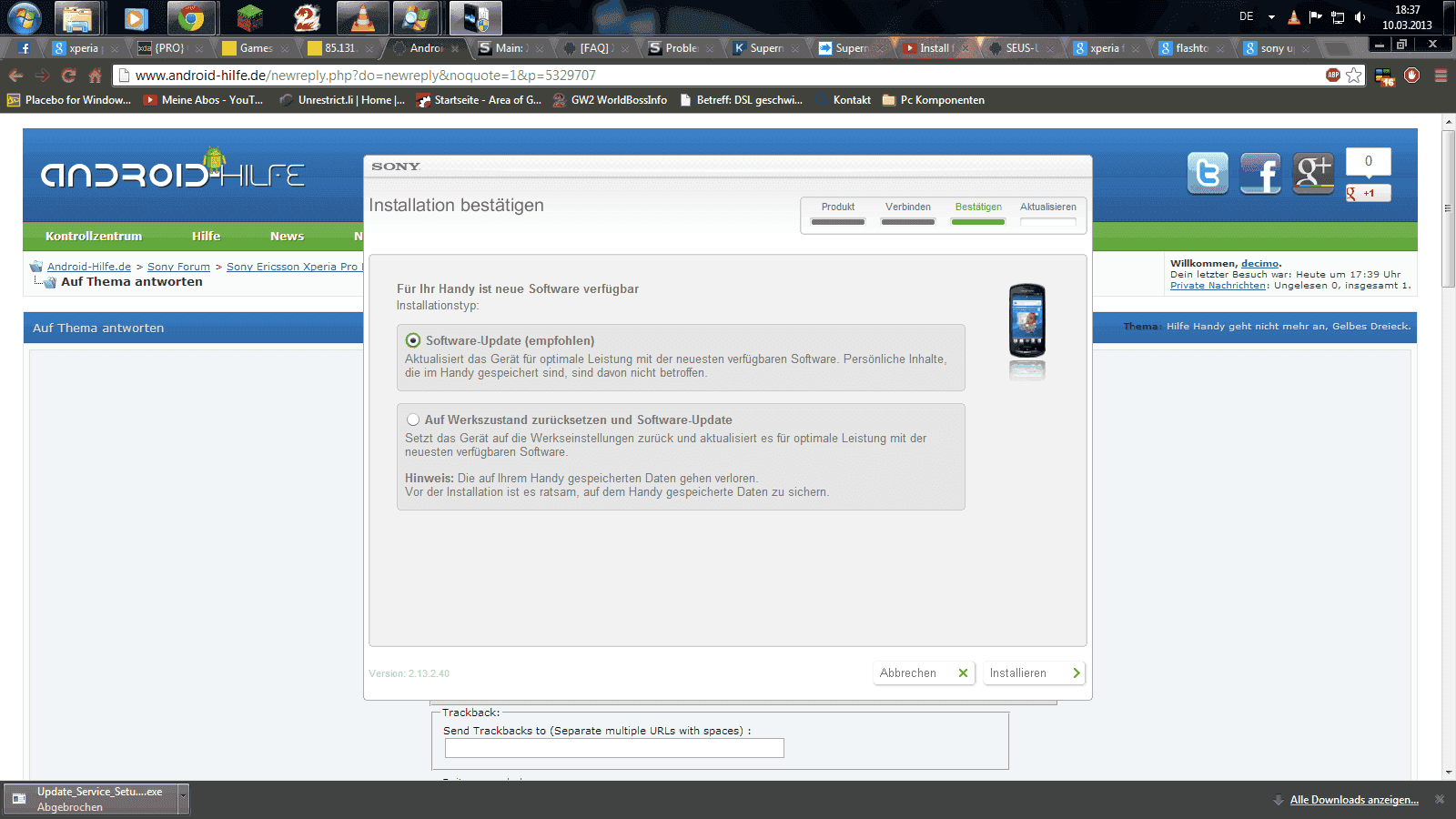Open the GW2 WorldBossInfo bookmark
Screen dimensions: 1456x819
click(x=610, y=100)
